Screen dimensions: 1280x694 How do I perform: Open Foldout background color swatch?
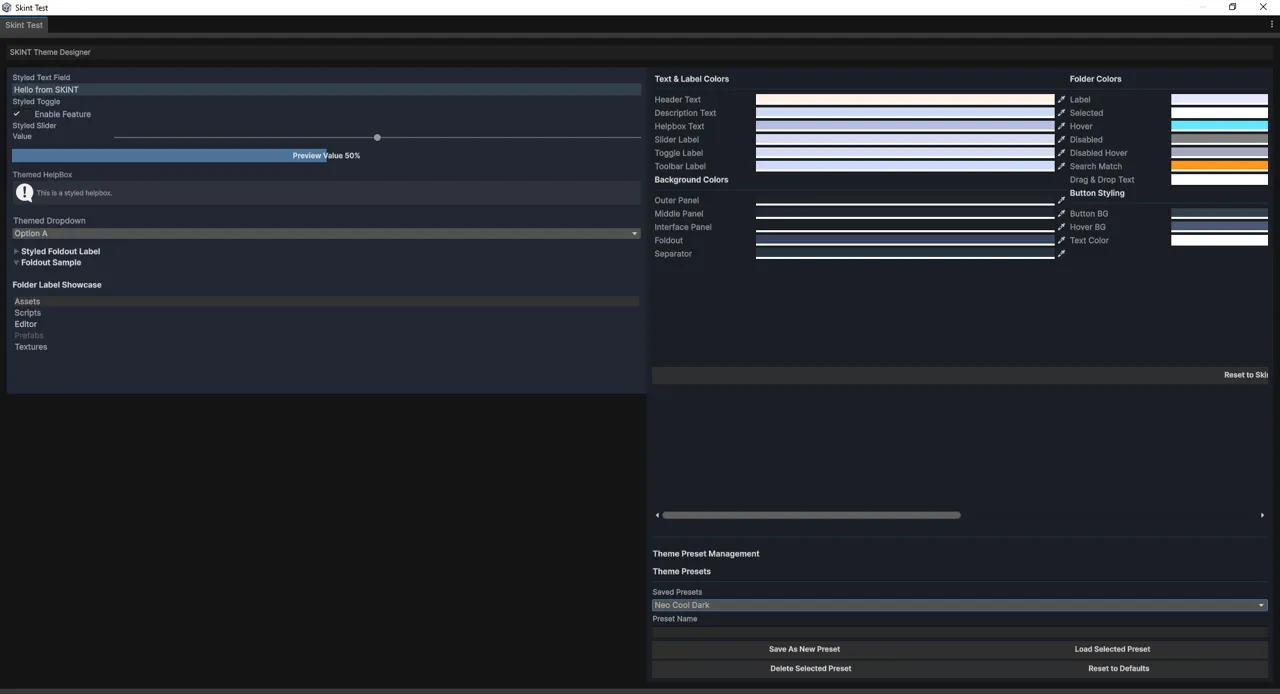tap(905, 240)
